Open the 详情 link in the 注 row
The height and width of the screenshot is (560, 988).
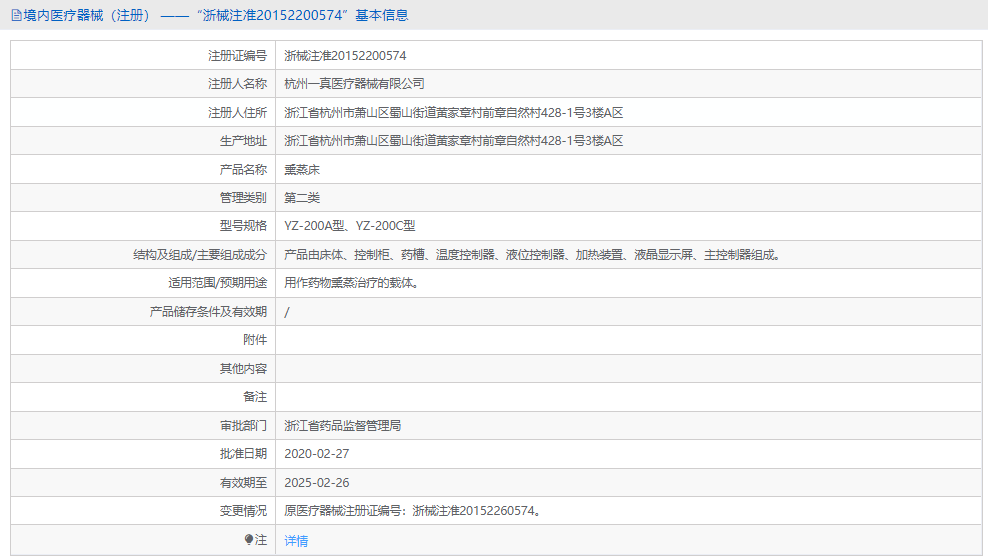296,540
